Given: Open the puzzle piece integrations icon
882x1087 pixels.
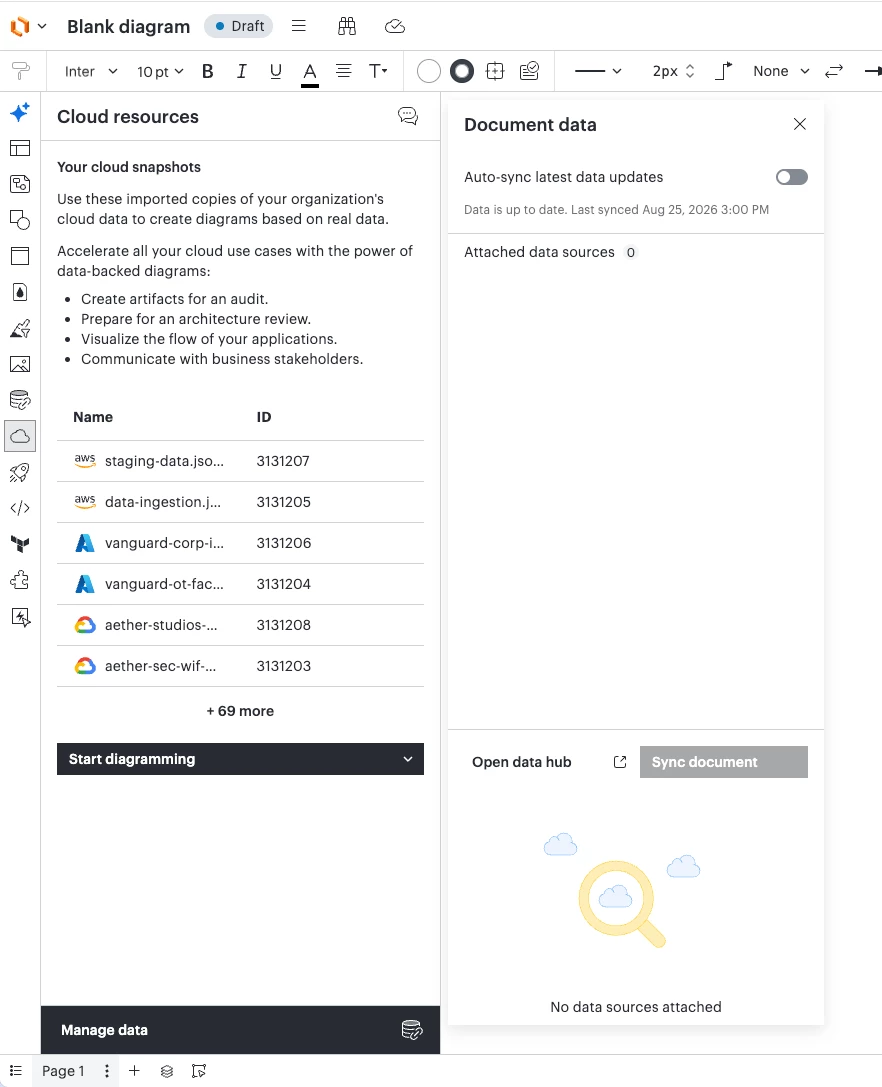Looking at the screenshot, I should click(20, 580).
